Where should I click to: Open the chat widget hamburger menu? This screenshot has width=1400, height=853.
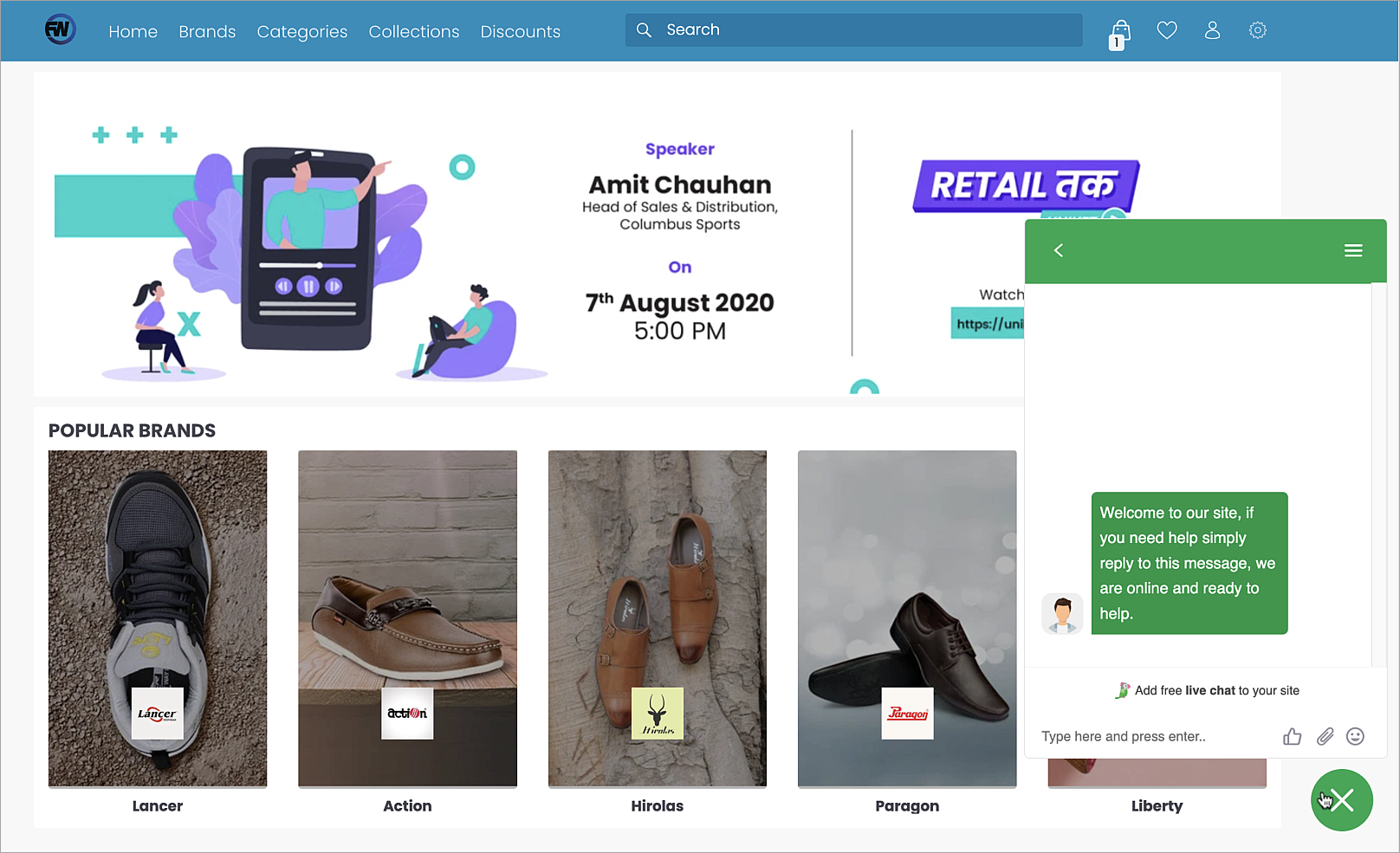tap(1353, 250)
